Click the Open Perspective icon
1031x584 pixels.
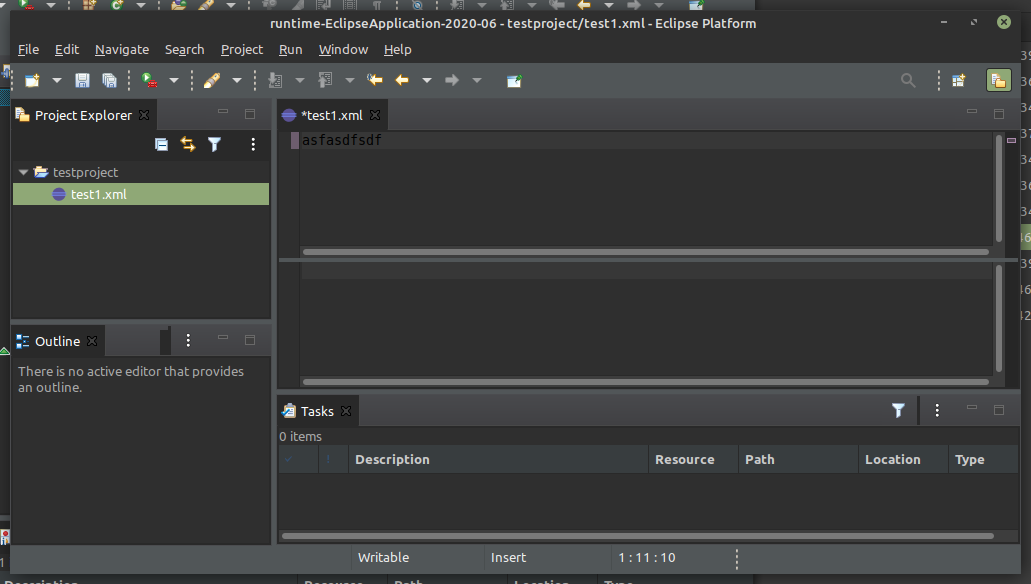pyautogui.click(x=959, y=80)
